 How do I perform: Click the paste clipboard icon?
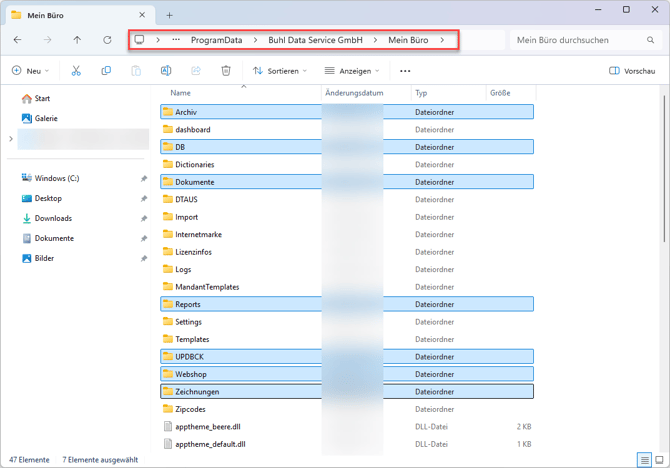point(136,71)
